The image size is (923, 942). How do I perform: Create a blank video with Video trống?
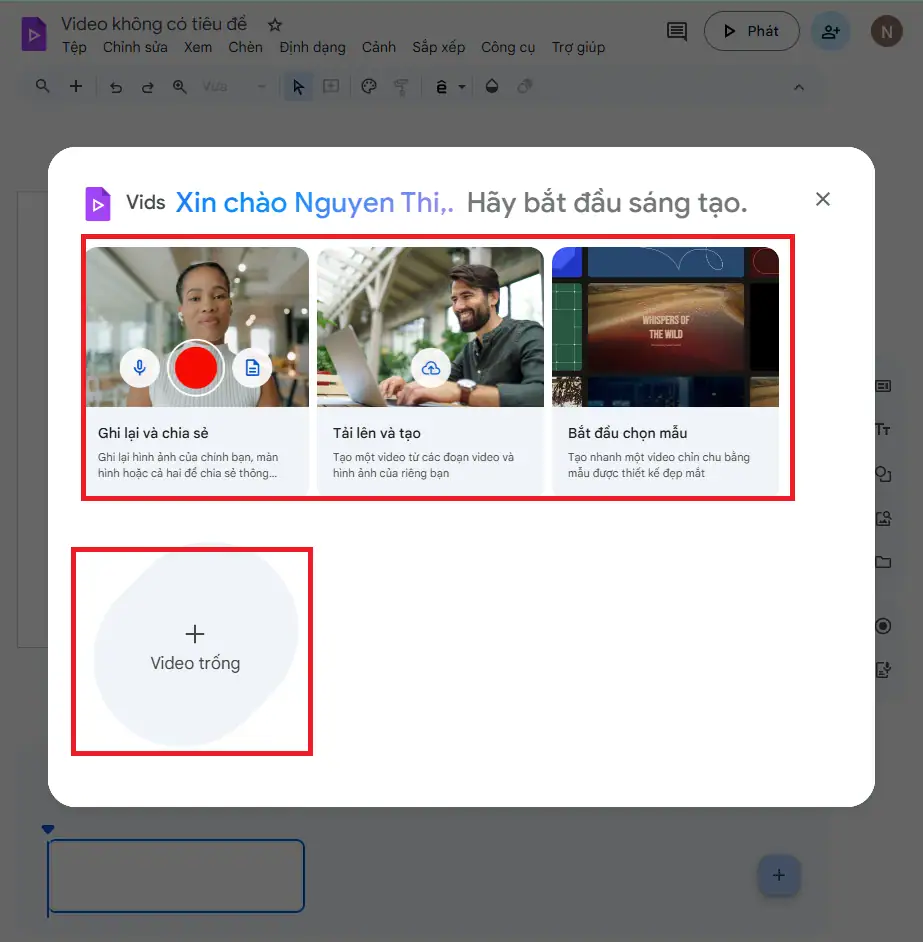point(195,648)
